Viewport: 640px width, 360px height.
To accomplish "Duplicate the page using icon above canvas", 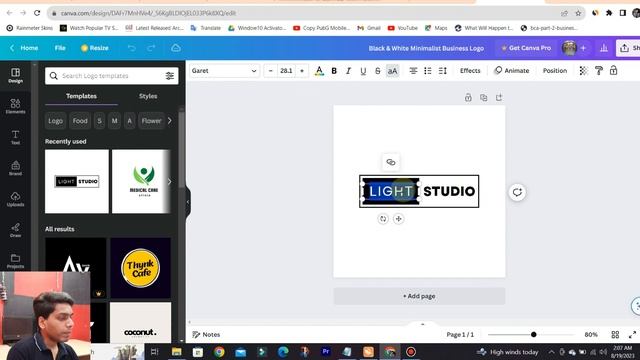I will click(x=484, y=98).
